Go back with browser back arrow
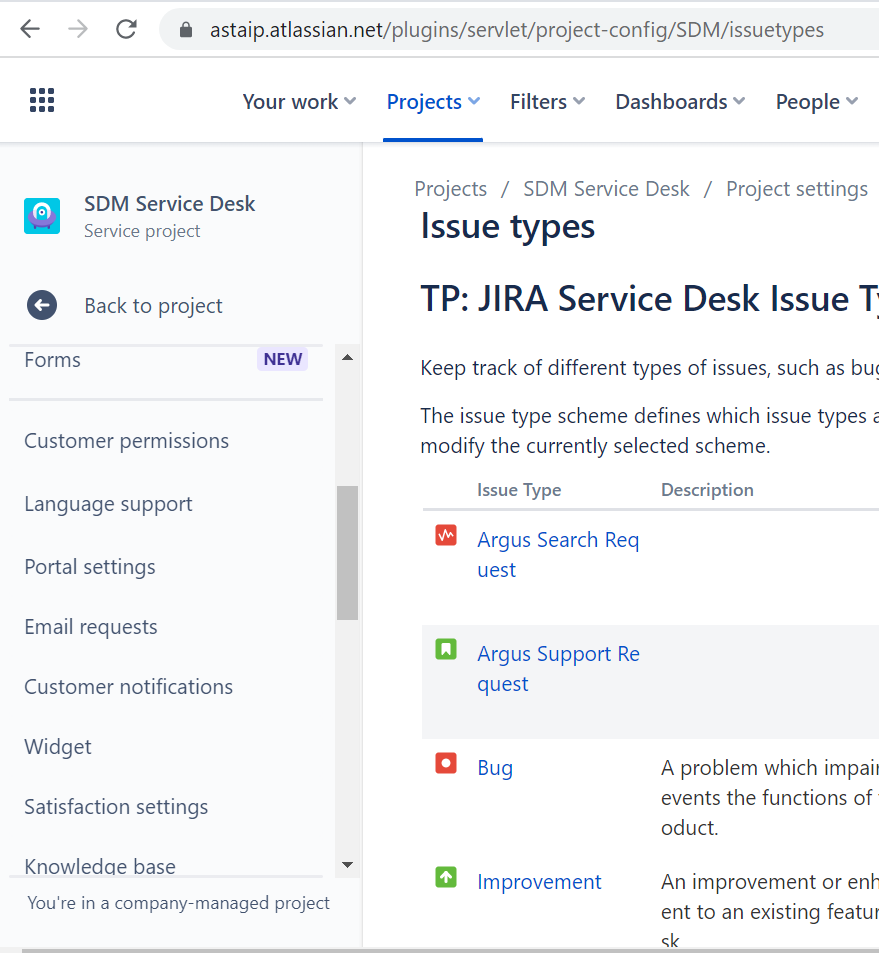This screenshot has width=879, height=953. (x=30, y=29)
